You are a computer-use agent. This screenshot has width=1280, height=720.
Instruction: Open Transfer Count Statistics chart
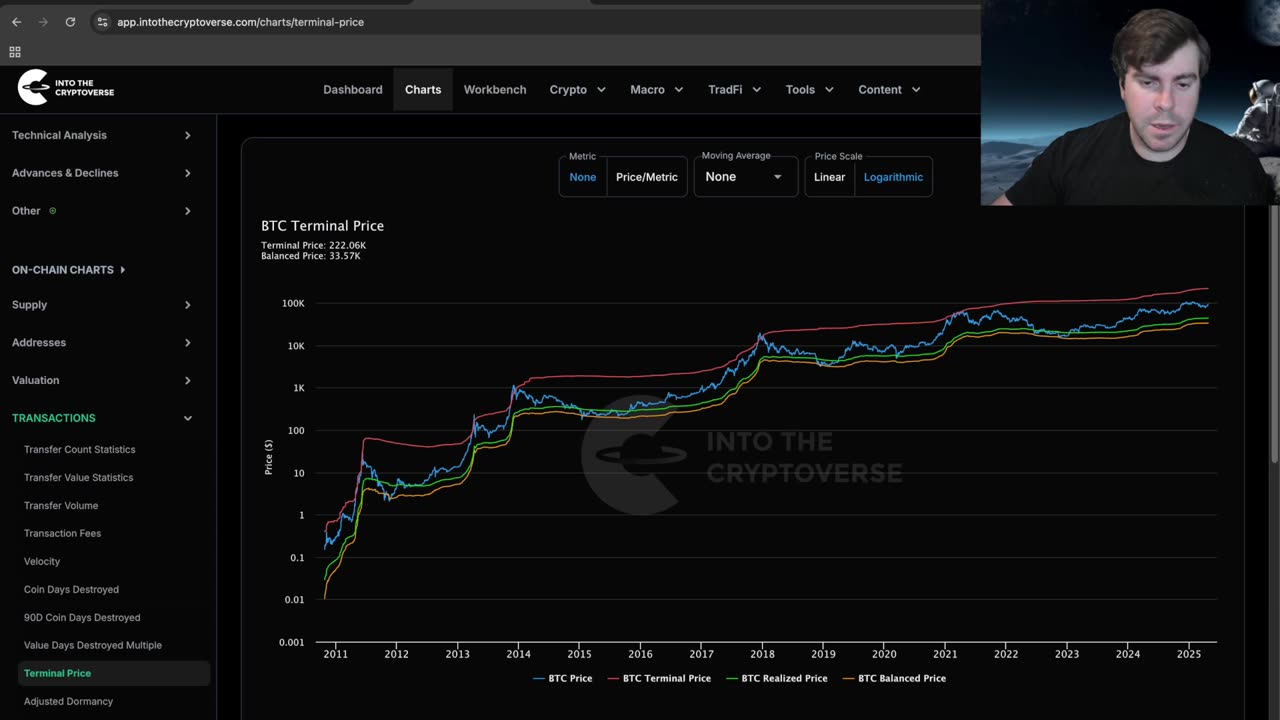pyautogui.click(x=79, y=450)
